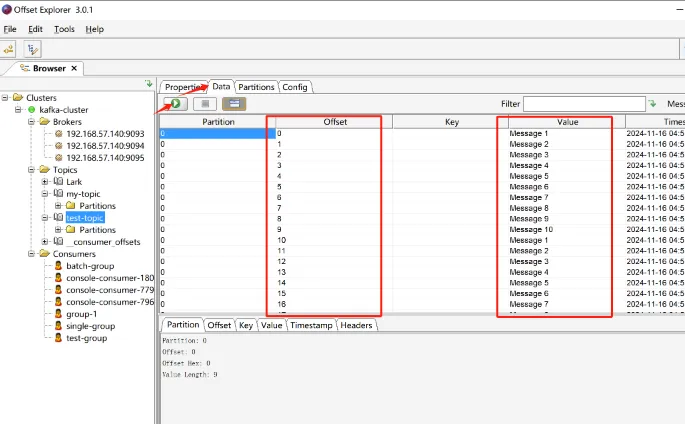Image resolution: width=685 pixels, height=424 pixels.
Task: Collapse the Clusters tree node
Action: click(5, 97)
